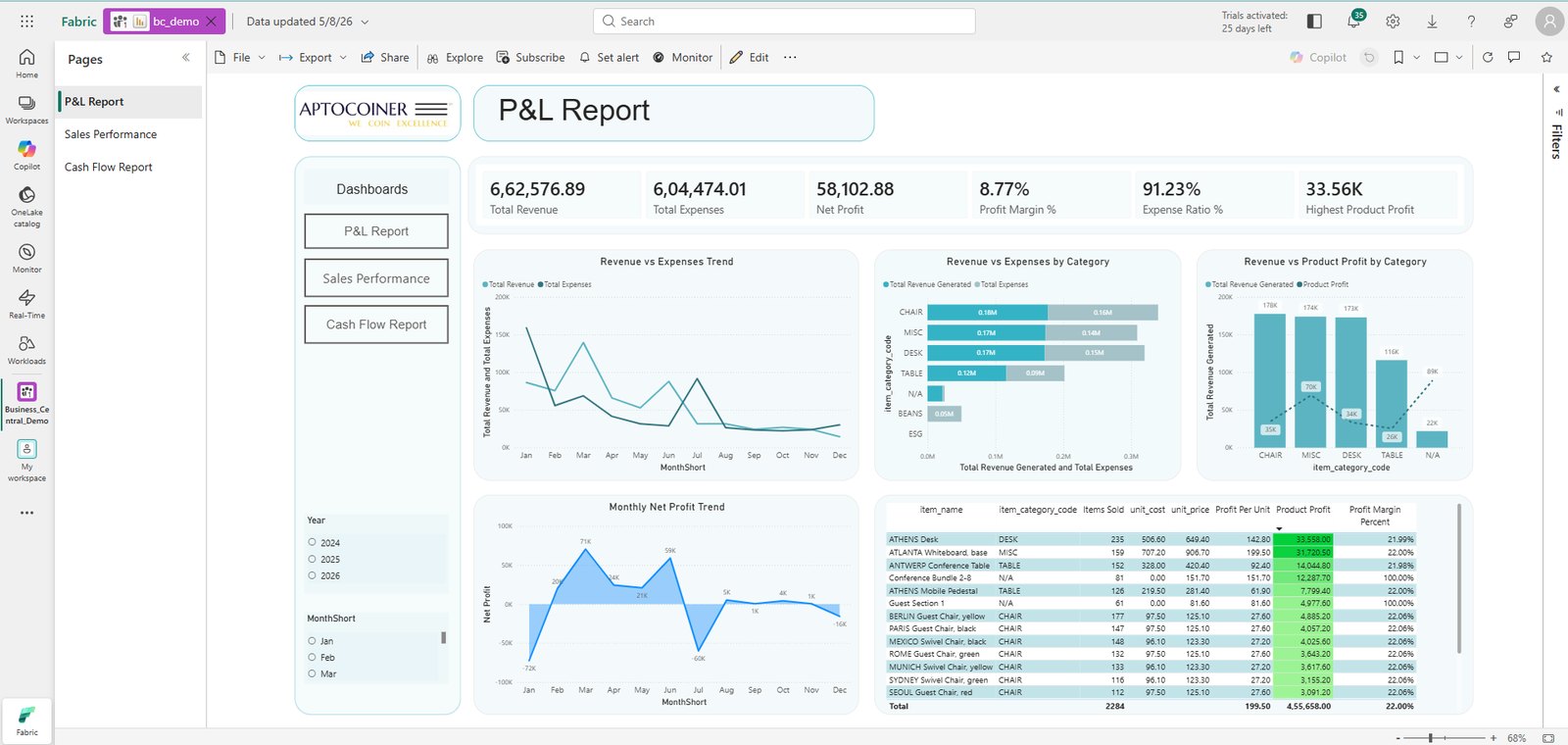Open Copilot in left sidebar

[x=26, y=155]
